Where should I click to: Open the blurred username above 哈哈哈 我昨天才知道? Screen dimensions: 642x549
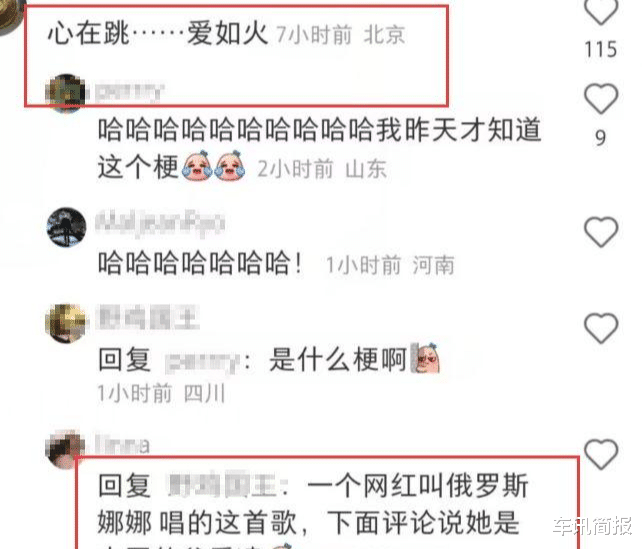click(129, 92)
